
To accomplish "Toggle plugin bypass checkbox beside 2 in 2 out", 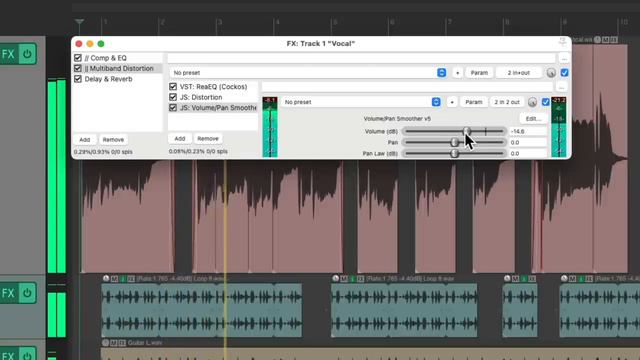I will pyautogui.click(x=546, y=102).
